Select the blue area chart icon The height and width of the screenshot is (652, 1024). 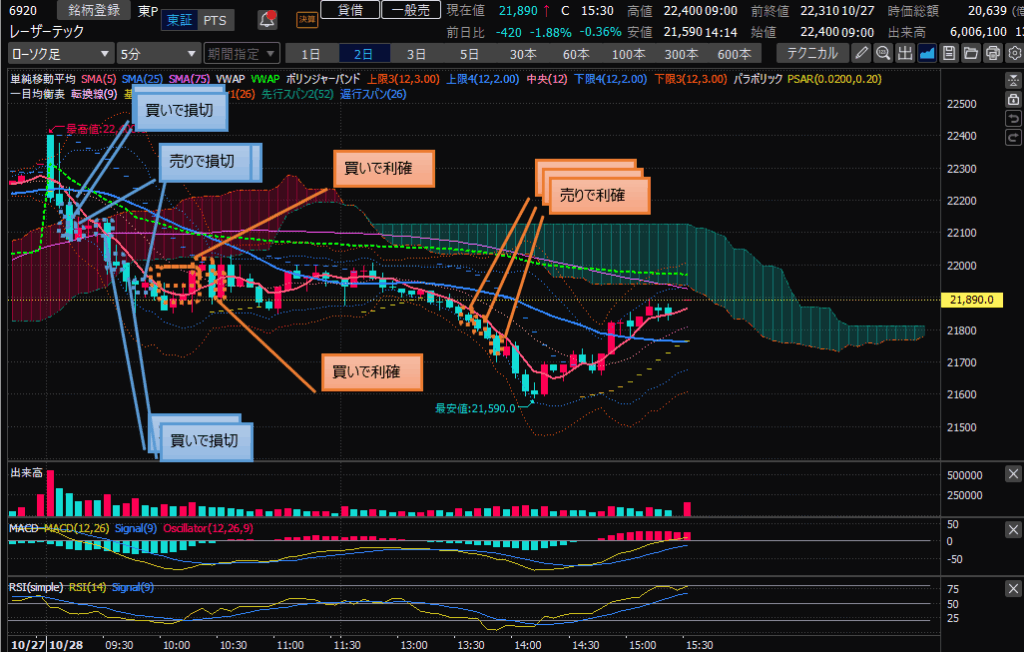[927, 53]
